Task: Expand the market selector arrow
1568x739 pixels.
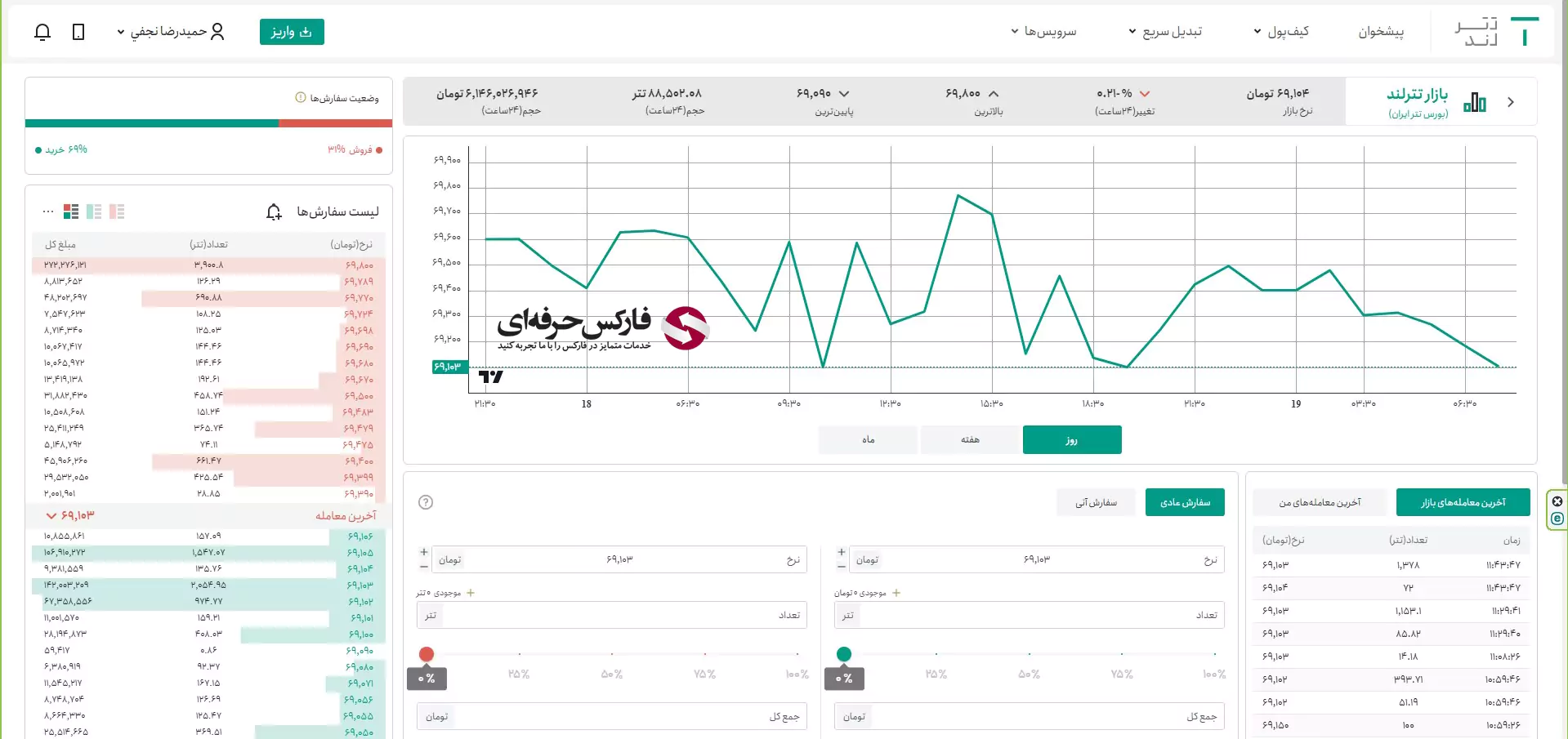Action: point(1511,102)
